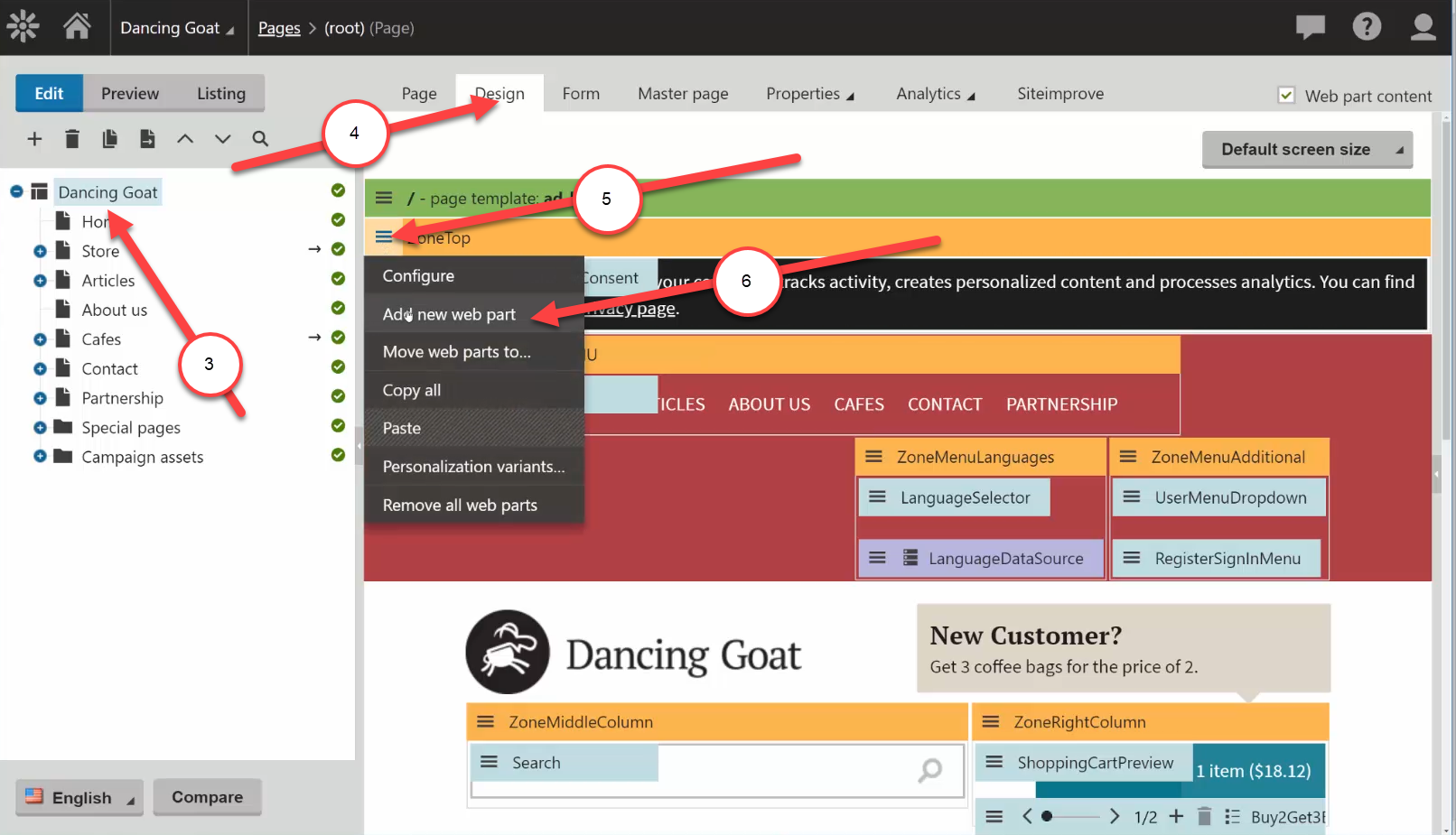
Task: Click the search magnifier in the tree toolbar
Action: click(x=260, y=139)
